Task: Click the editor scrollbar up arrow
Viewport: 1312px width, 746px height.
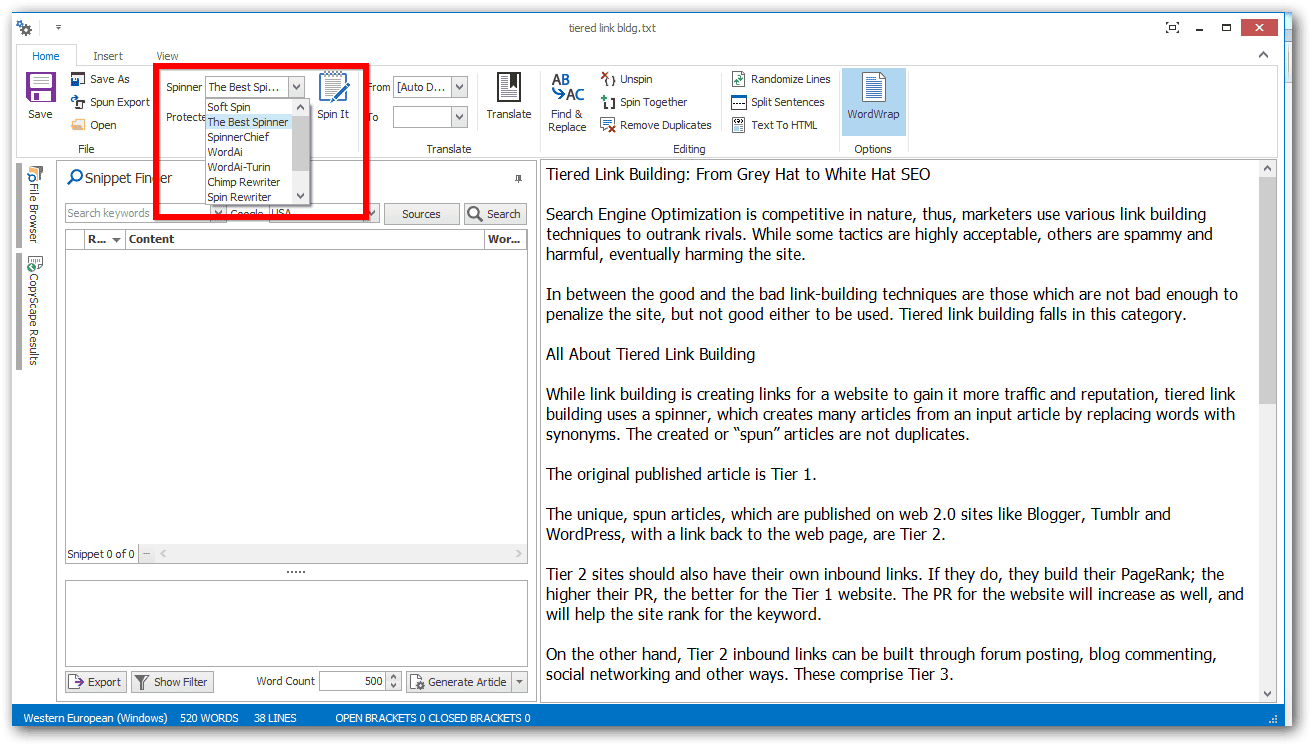Action: (1268, 169)
